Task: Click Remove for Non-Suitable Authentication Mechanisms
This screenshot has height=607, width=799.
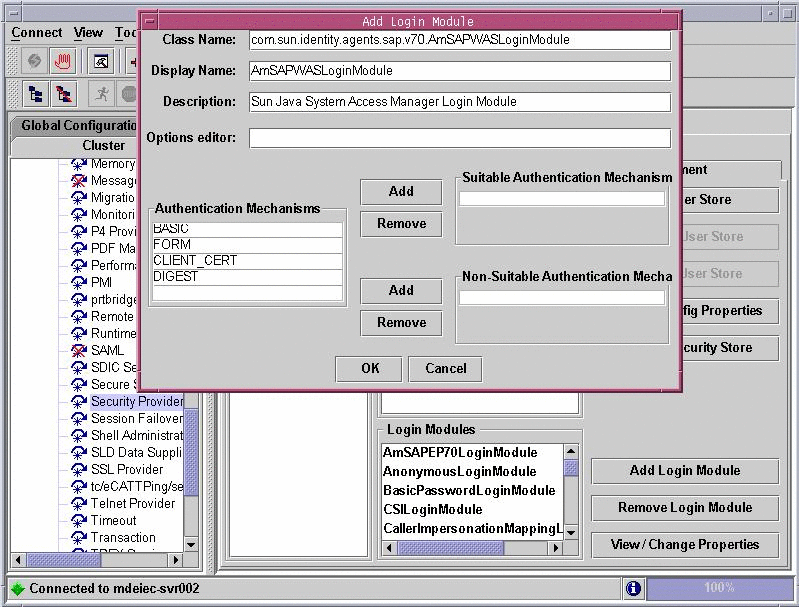Action: 401,323
